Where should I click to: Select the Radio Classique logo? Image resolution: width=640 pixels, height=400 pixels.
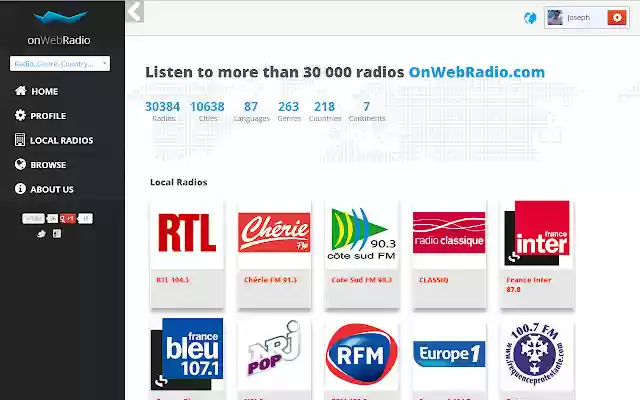(x=449, y=233)
